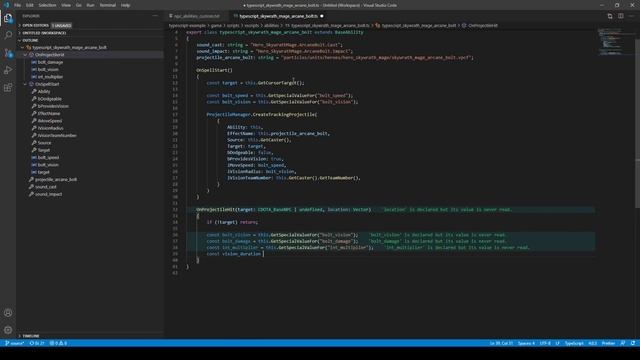Select bProvidesVision in Outline
The image size is (640, 360).
(53, 106)
